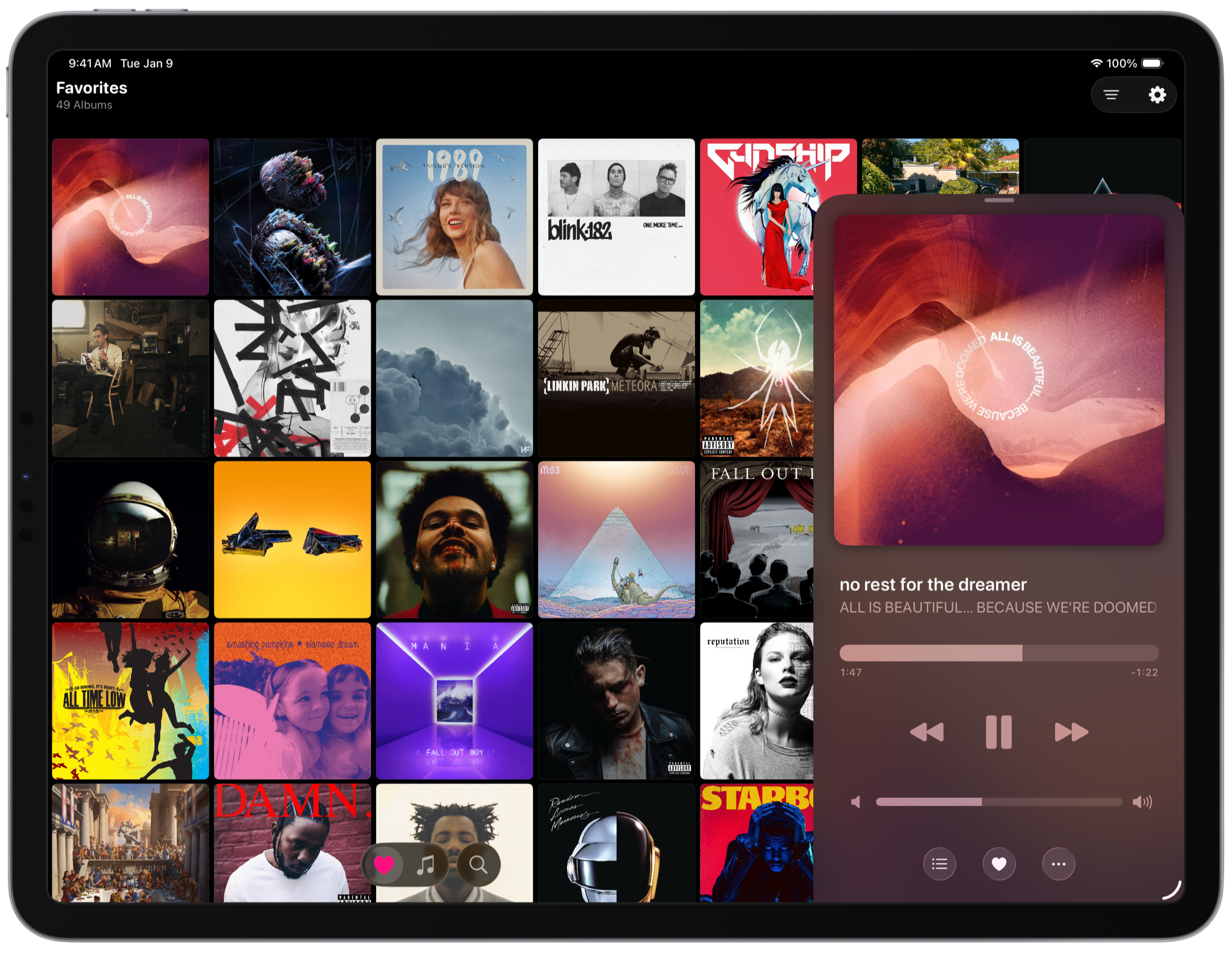
Task: Open the All Time Low album
Action: (130, 701)
